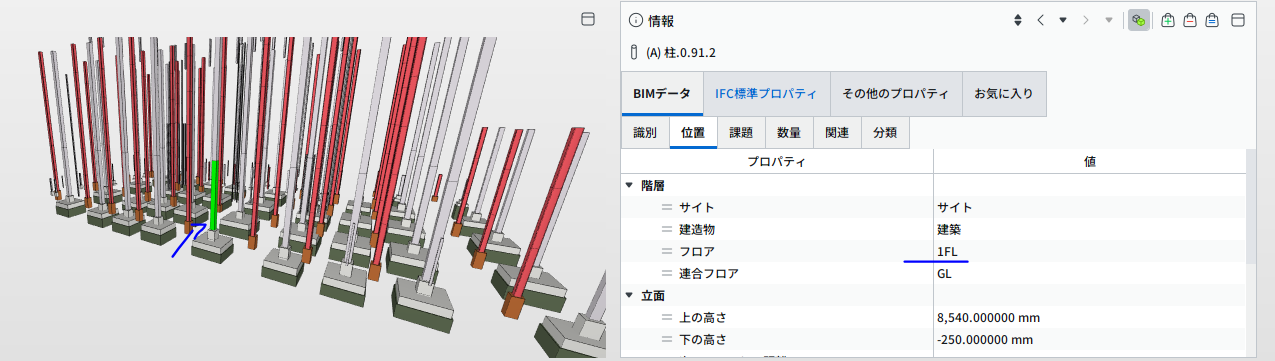Open the forward-history dropdown triangle

point(1108,20)
